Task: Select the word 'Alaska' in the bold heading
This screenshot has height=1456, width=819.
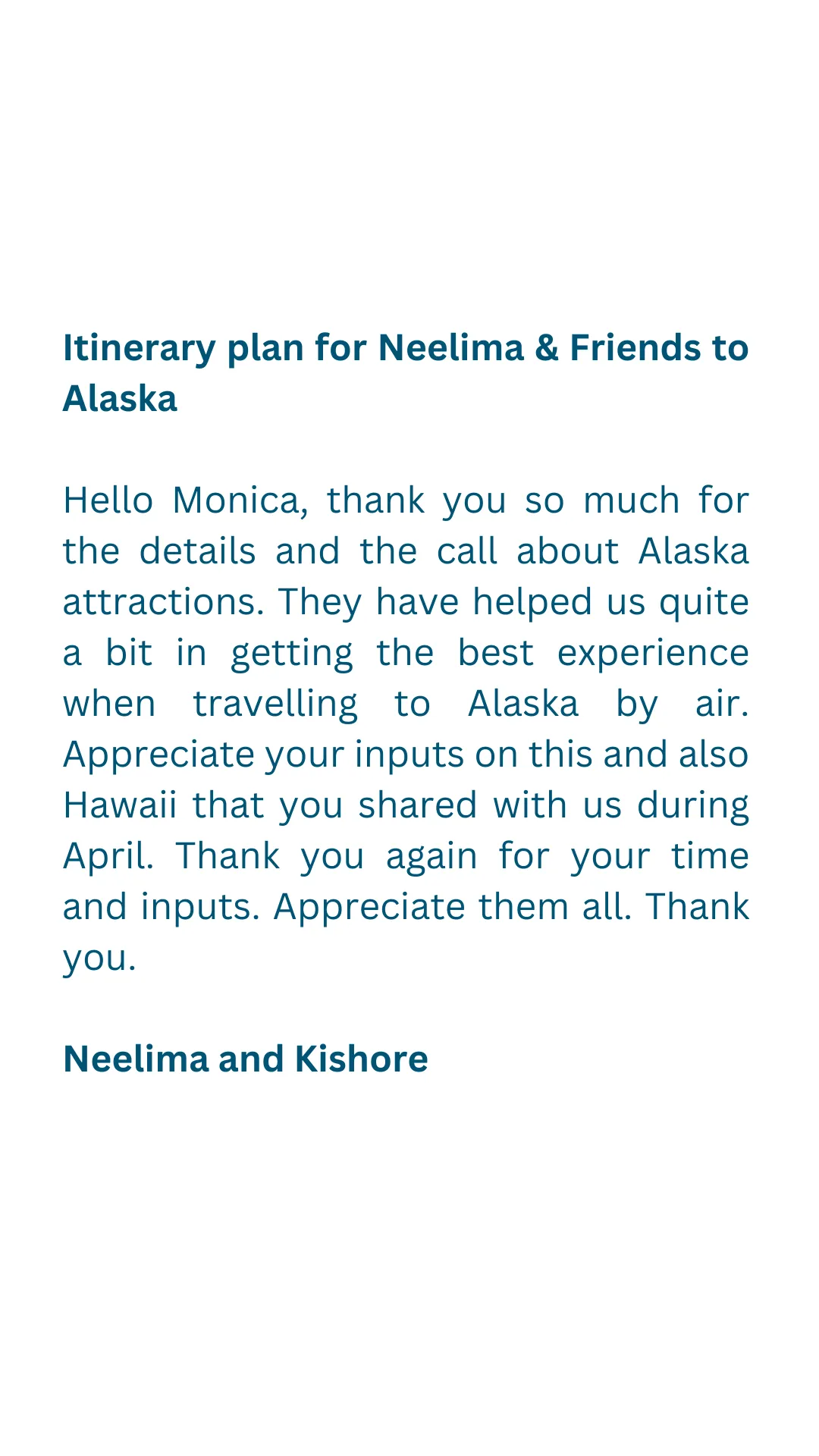Action: 120,399
